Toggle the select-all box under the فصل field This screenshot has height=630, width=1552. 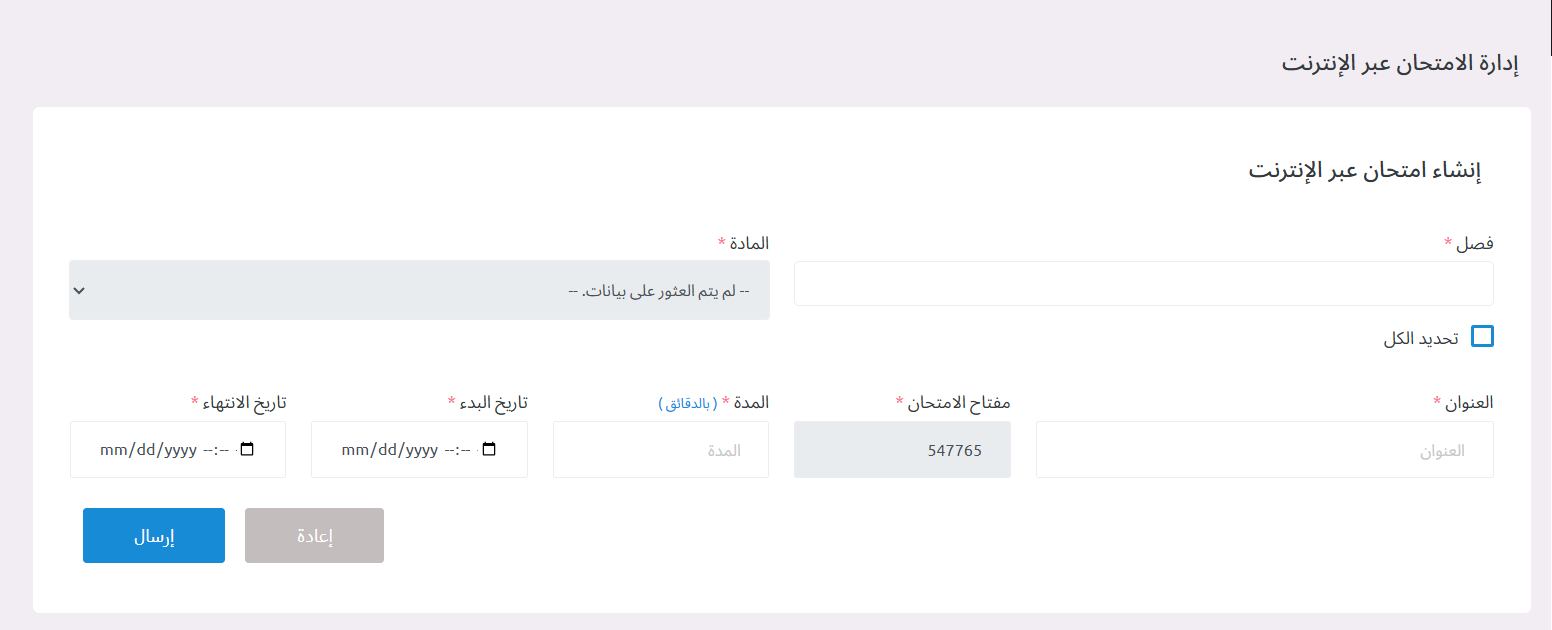(1482, 337)
